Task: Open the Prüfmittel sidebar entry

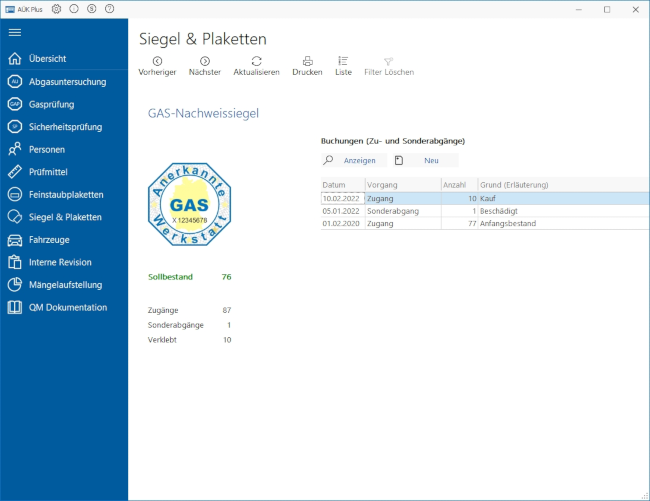Action: [x=50, y=172]
